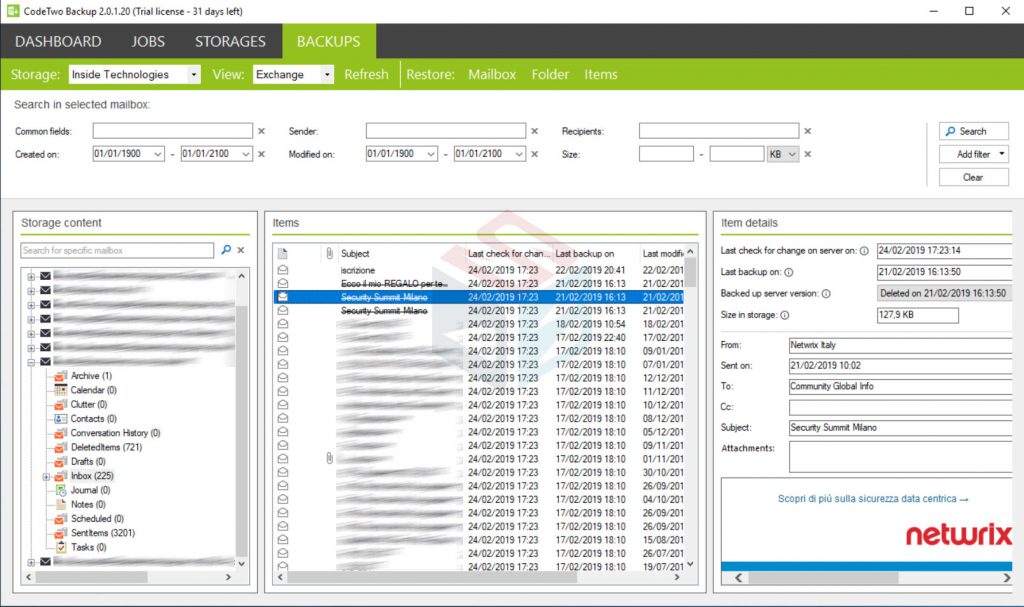Sort items by attachment paperclip column
The width and height of the screenshot is (1024, 607).
click(x=329, y=254)
